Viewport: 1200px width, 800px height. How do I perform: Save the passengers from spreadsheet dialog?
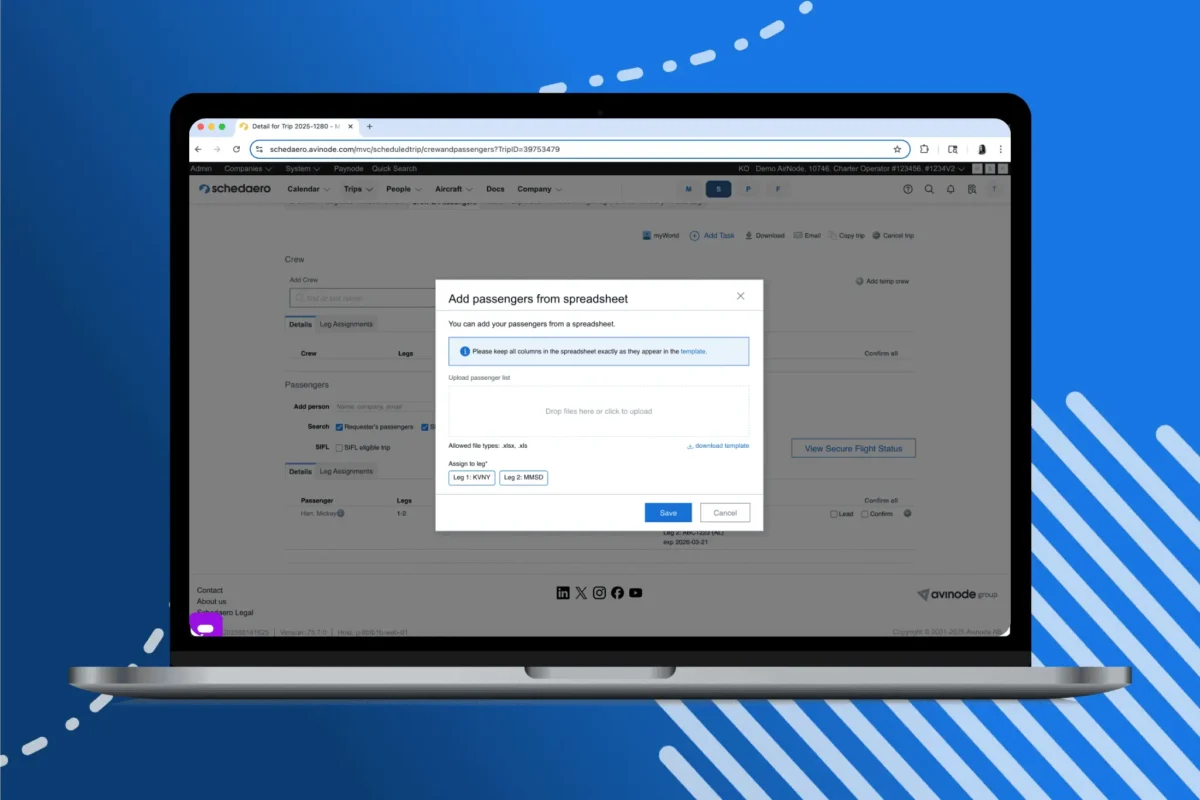point(668,512)
